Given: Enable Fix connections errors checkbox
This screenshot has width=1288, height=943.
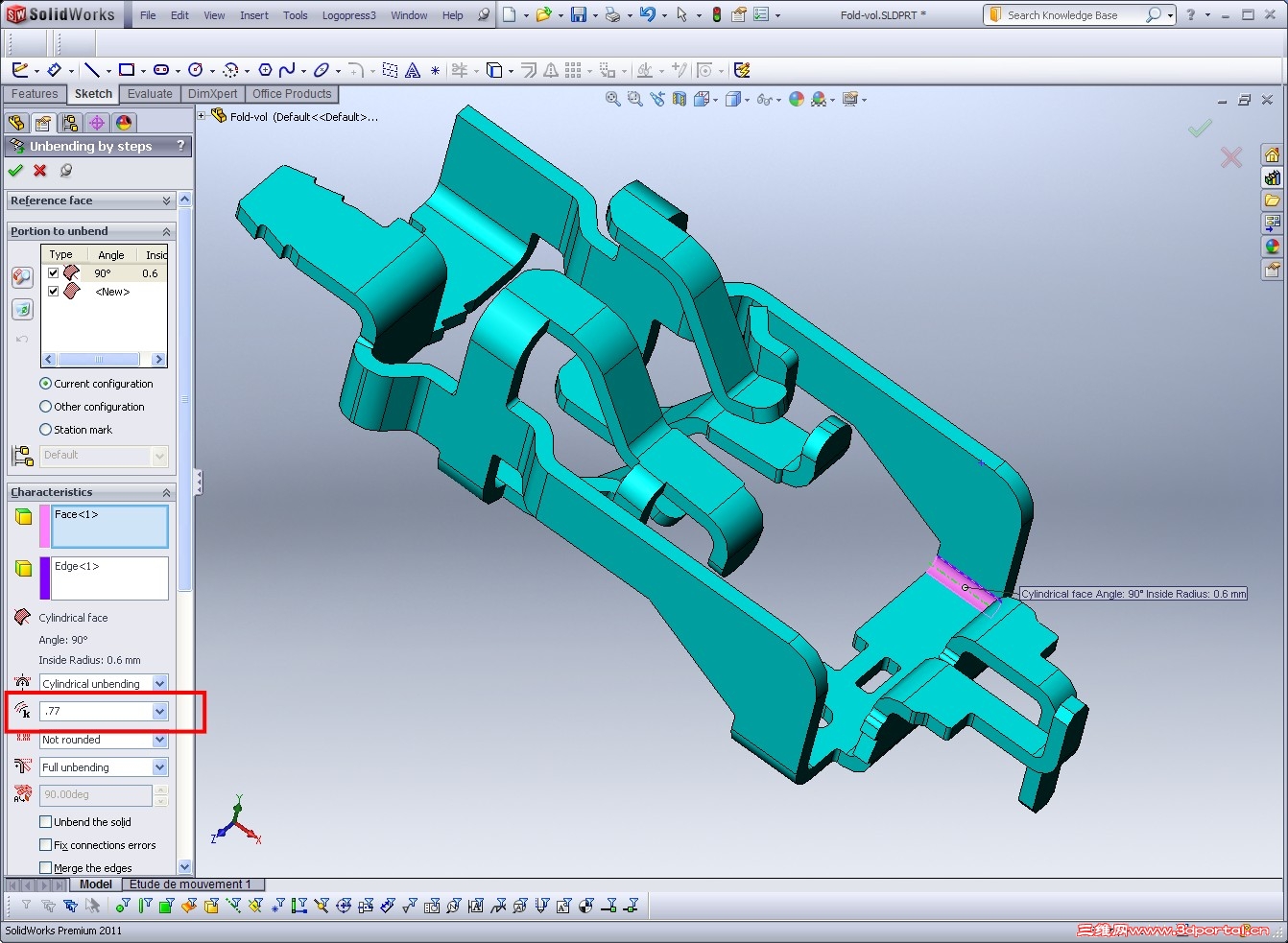Looking at the screenshot, I should click(x=45, y=845).
